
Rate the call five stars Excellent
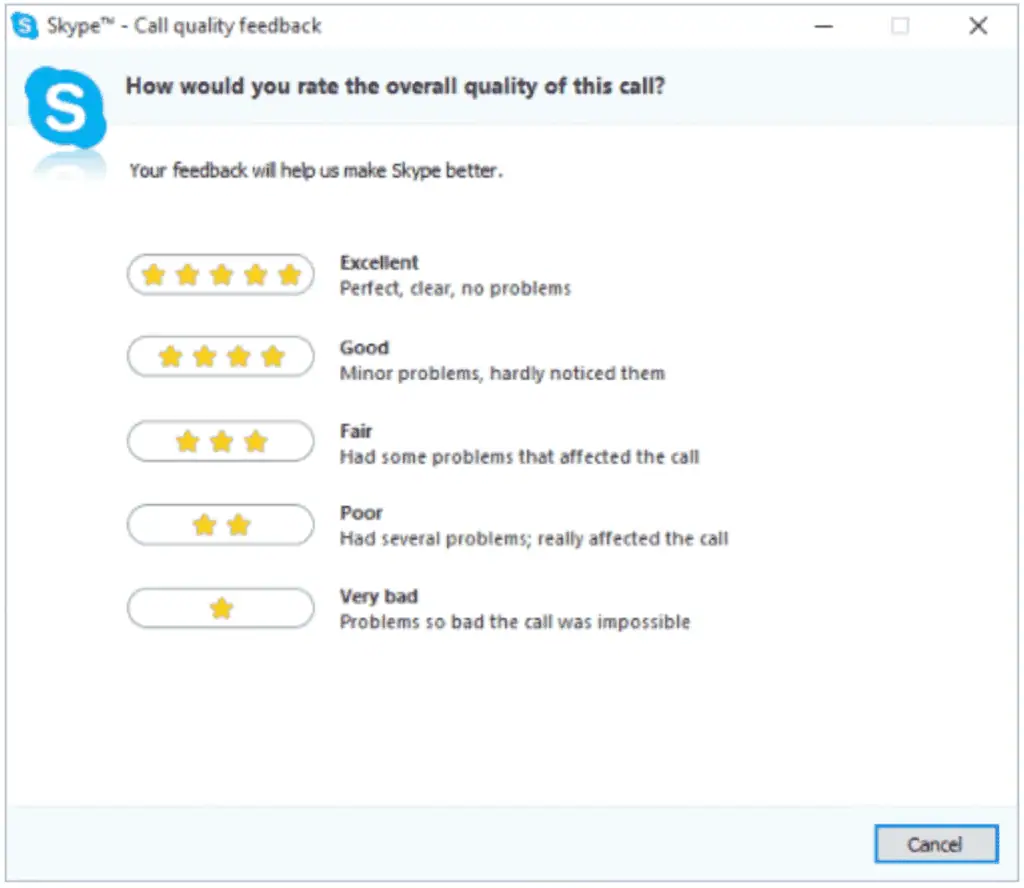221,275
